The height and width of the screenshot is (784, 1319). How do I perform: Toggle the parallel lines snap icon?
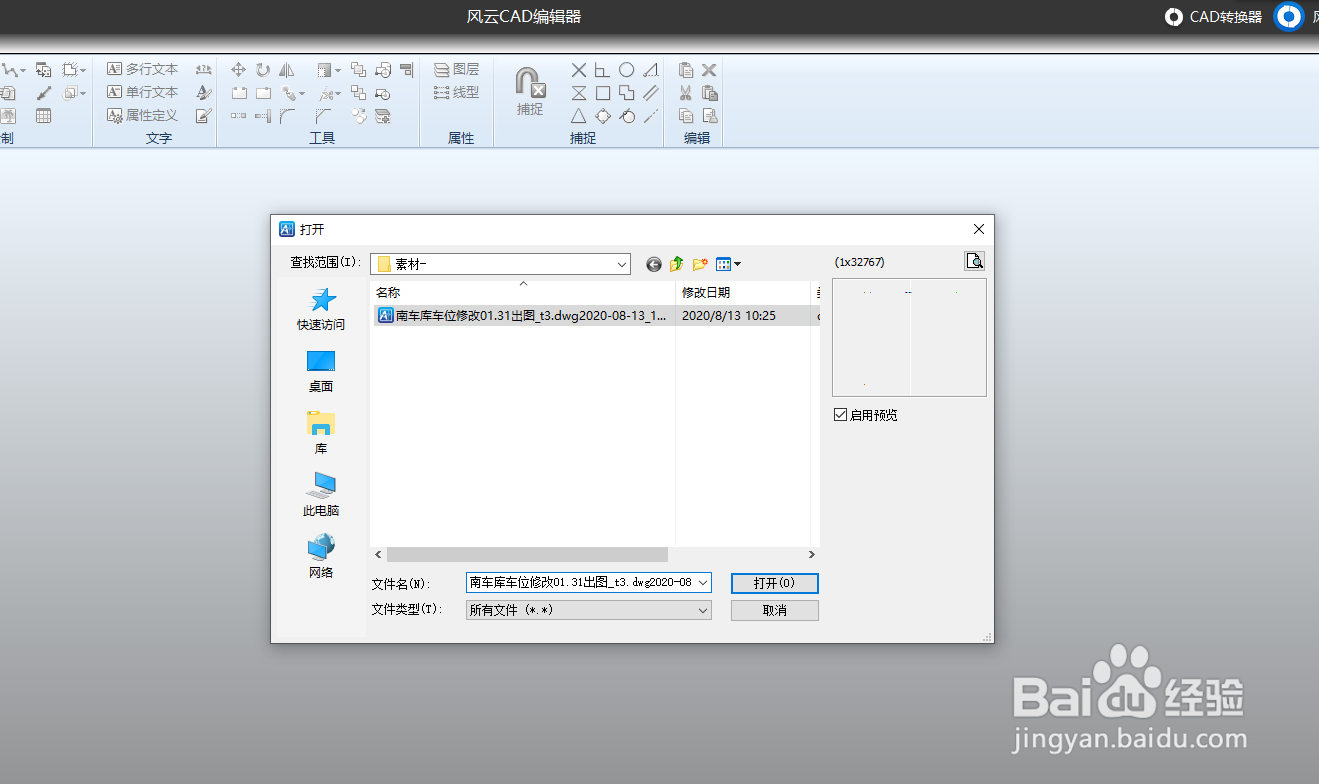pos(651,93)
